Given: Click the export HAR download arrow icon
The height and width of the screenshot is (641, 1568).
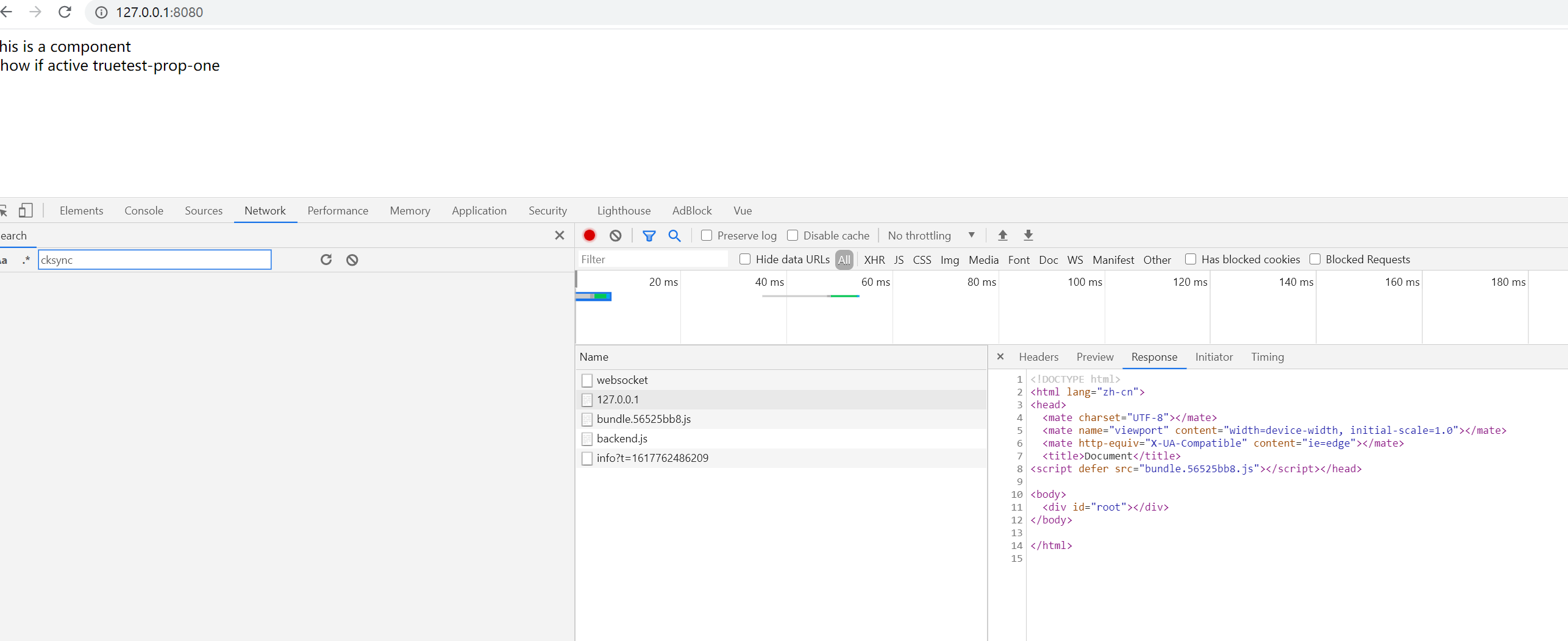Looking at the screenshot, I should (1028, 235).
